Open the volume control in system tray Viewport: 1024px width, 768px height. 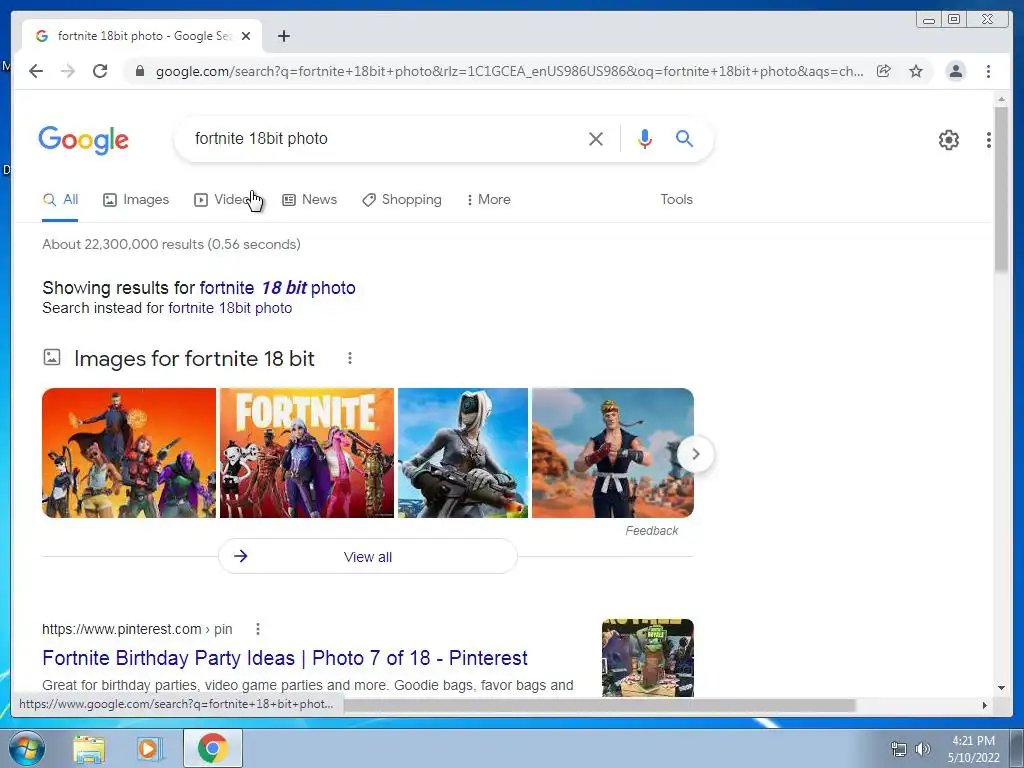923,748
